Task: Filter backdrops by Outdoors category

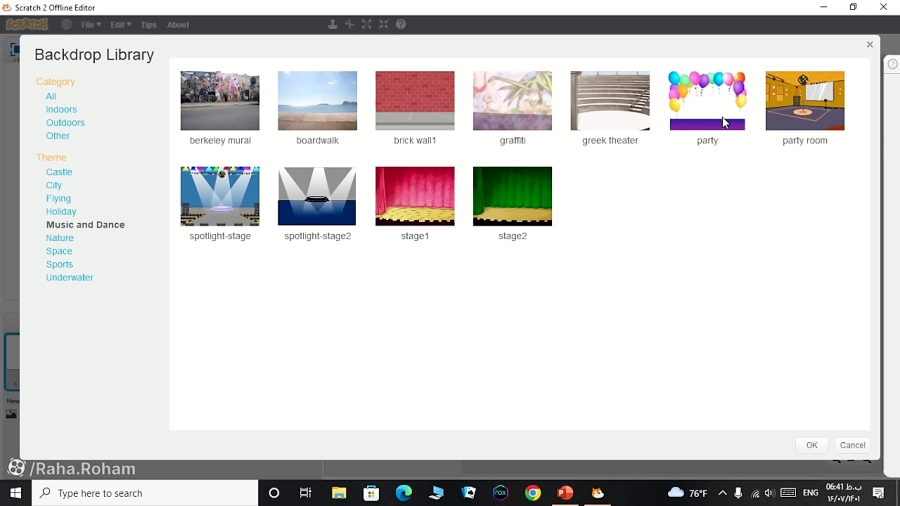Action: [65, 123]
